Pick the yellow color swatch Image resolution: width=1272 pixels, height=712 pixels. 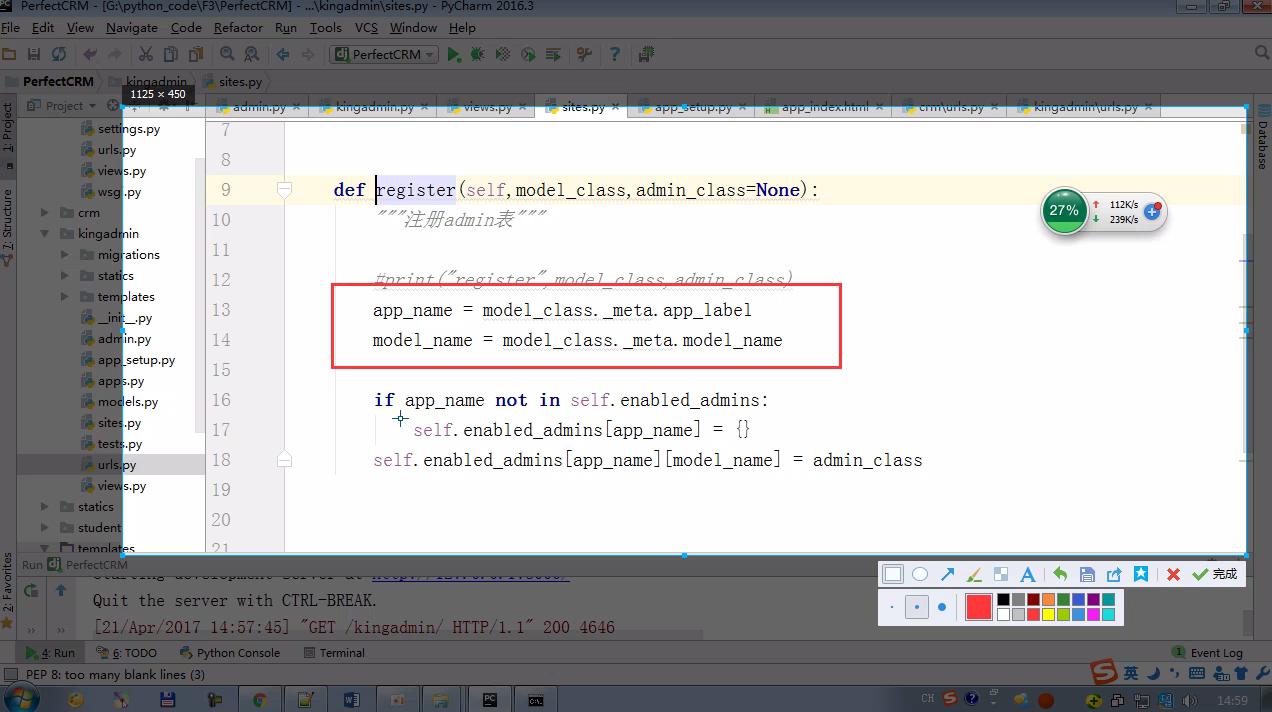pos(1048,614)
